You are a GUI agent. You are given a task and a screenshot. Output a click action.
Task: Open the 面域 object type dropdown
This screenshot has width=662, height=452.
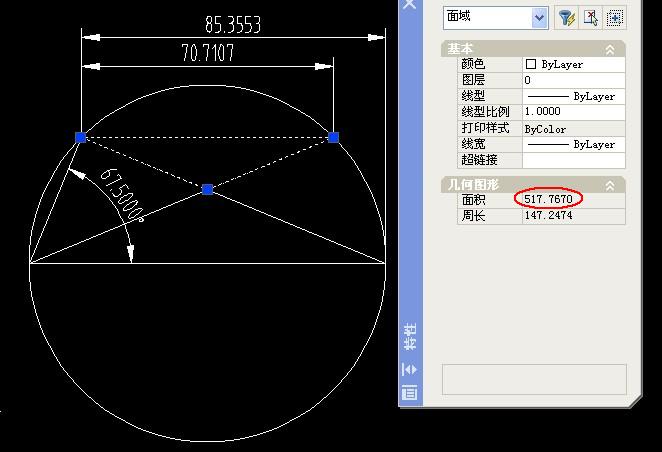click(539, 18)
